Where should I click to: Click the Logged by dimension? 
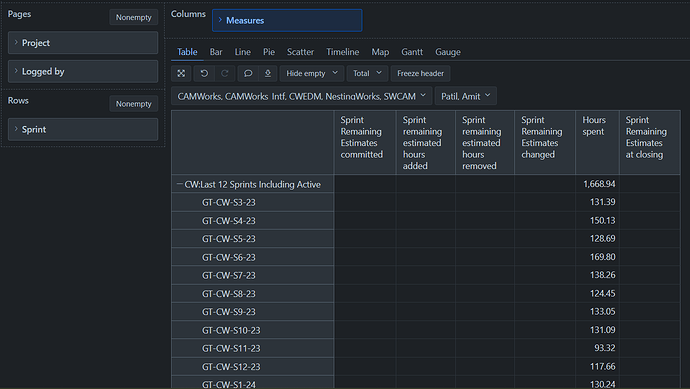(x=83, y=71)
